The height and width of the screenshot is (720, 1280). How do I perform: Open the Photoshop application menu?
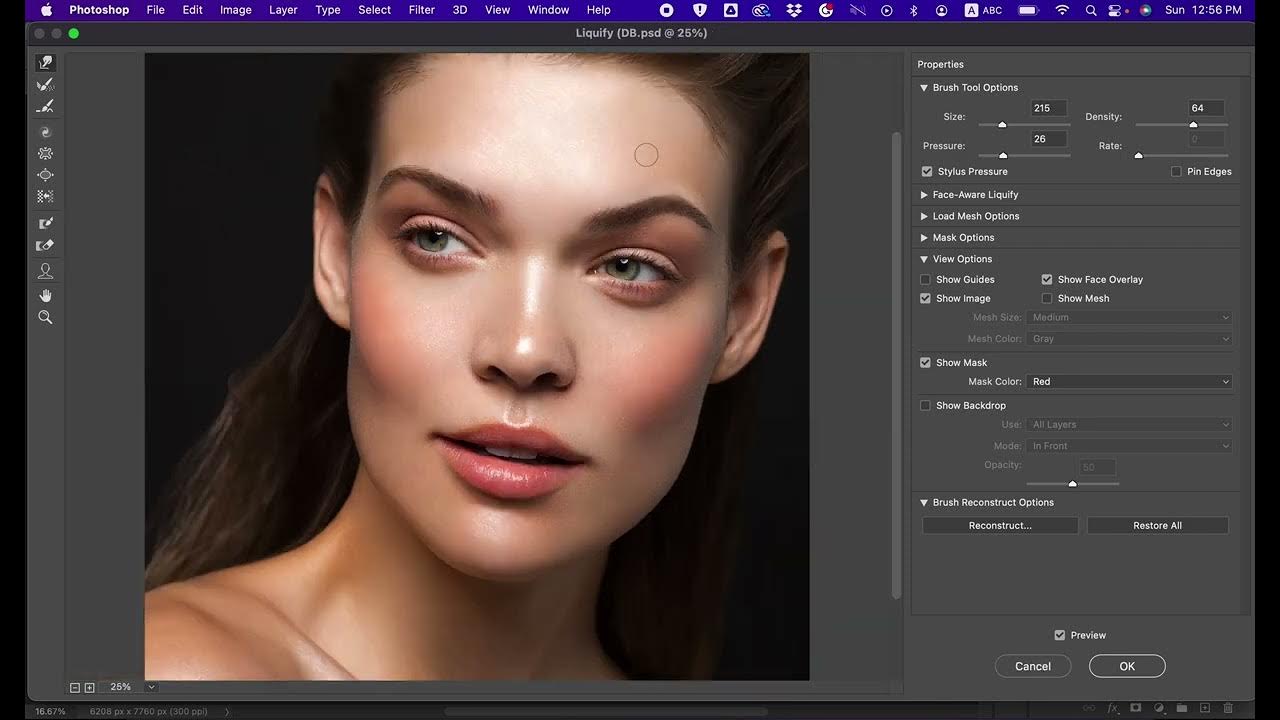[99, 10]
